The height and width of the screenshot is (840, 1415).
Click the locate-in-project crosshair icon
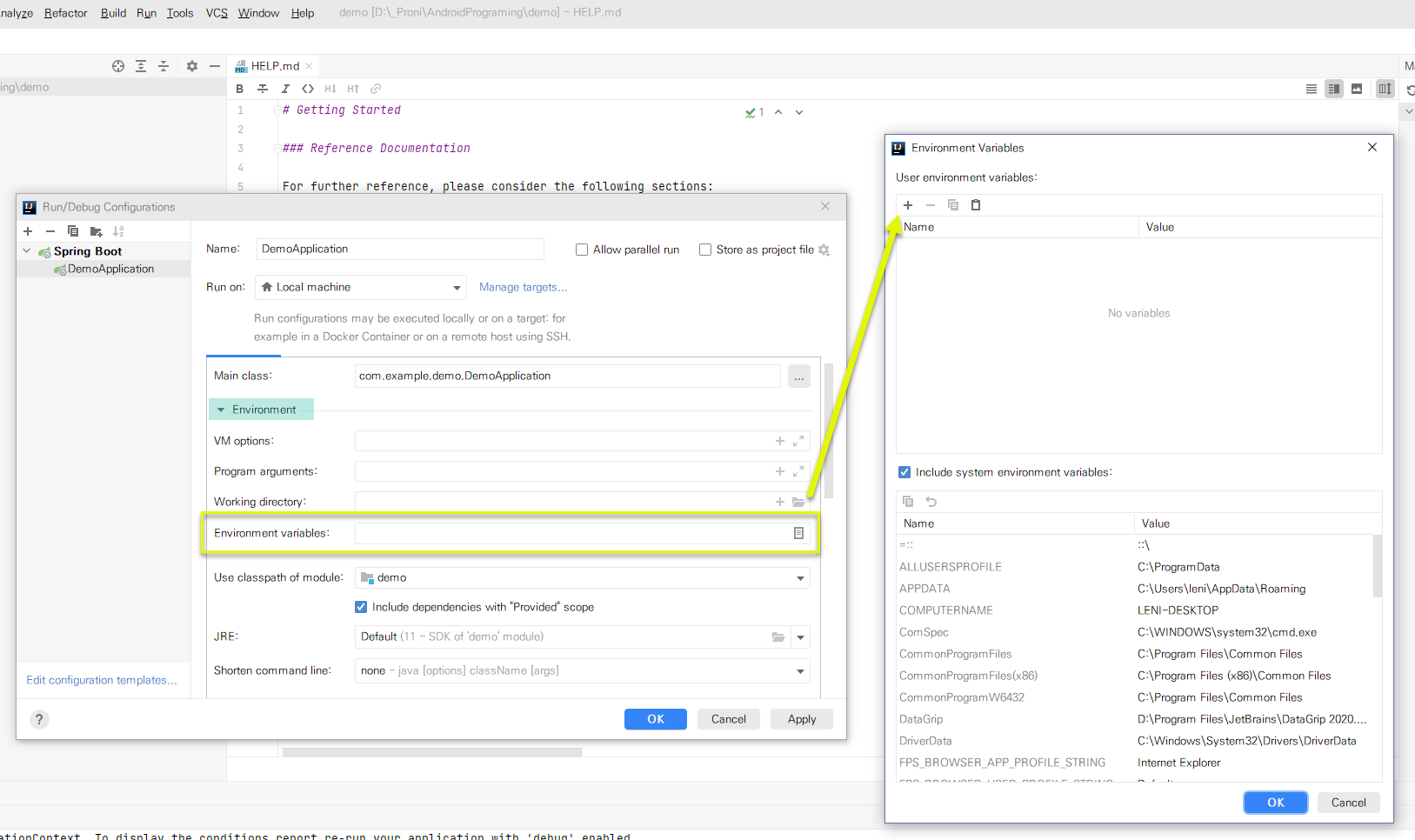point(118,66)
